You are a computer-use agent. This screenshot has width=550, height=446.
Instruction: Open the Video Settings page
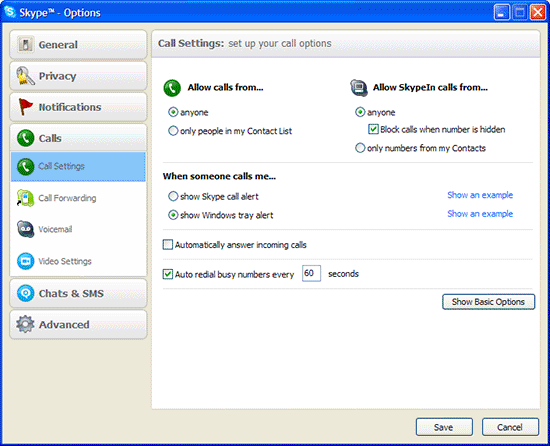[x=78, y=261]
